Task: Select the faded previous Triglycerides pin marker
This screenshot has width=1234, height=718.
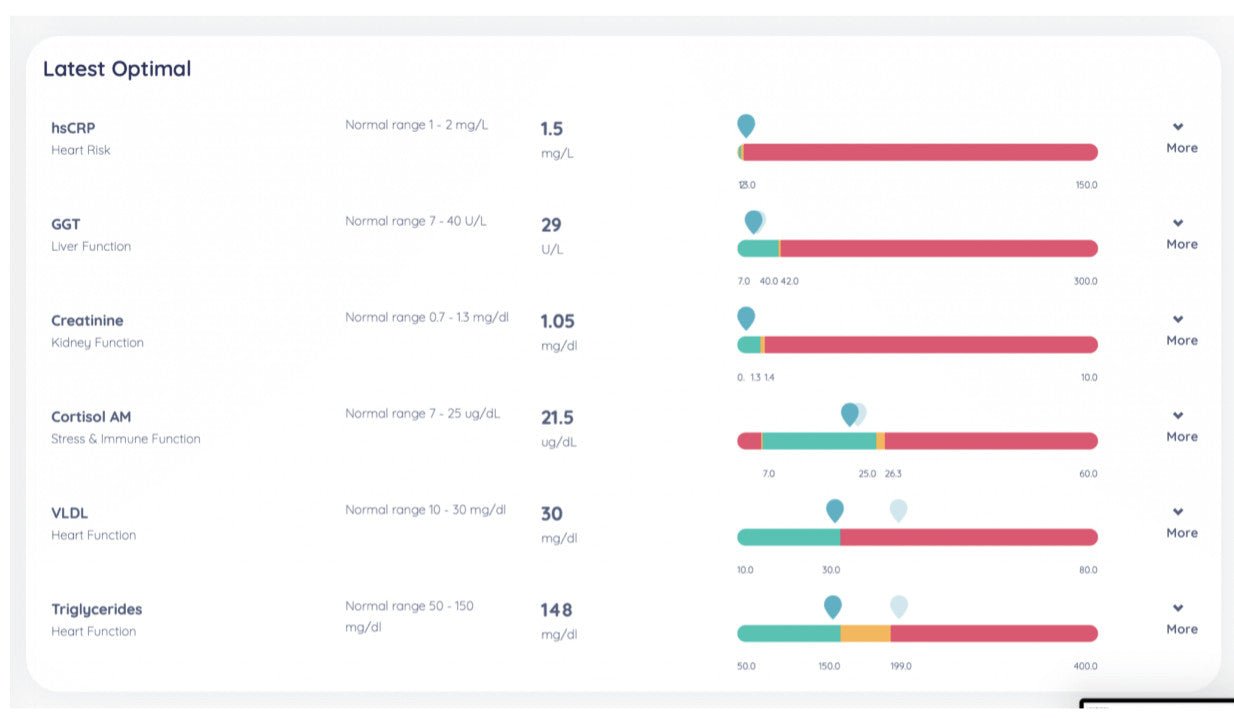Action: pyautogui.click(x=899, y=606)
